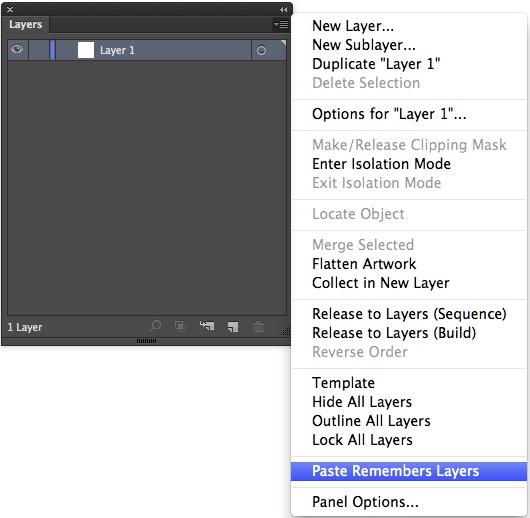Switch to the Layers tab
This screenshot has width=530, height=518.
pyautogui.click(x=26, y=24)
